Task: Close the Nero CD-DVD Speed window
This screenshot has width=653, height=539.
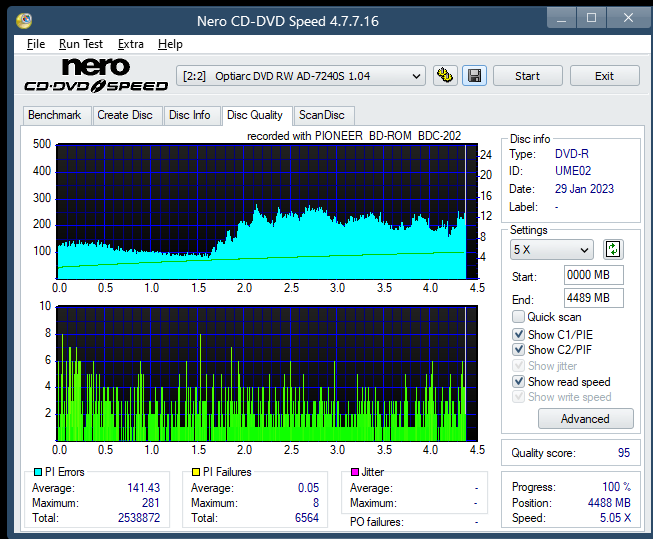Action: tap(628, 18)
